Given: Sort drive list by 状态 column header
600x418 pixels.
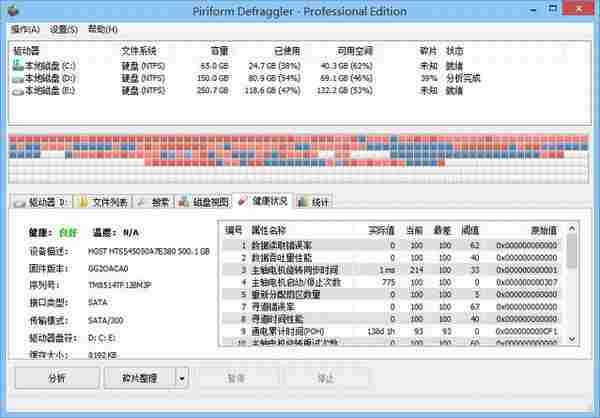Looking at the screenshot, I should [455, 51].
